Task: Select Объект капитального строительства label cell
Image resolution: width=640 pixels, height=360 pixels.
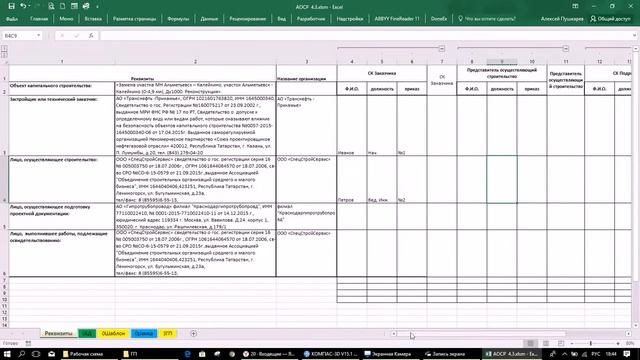Action: point(62,89)
